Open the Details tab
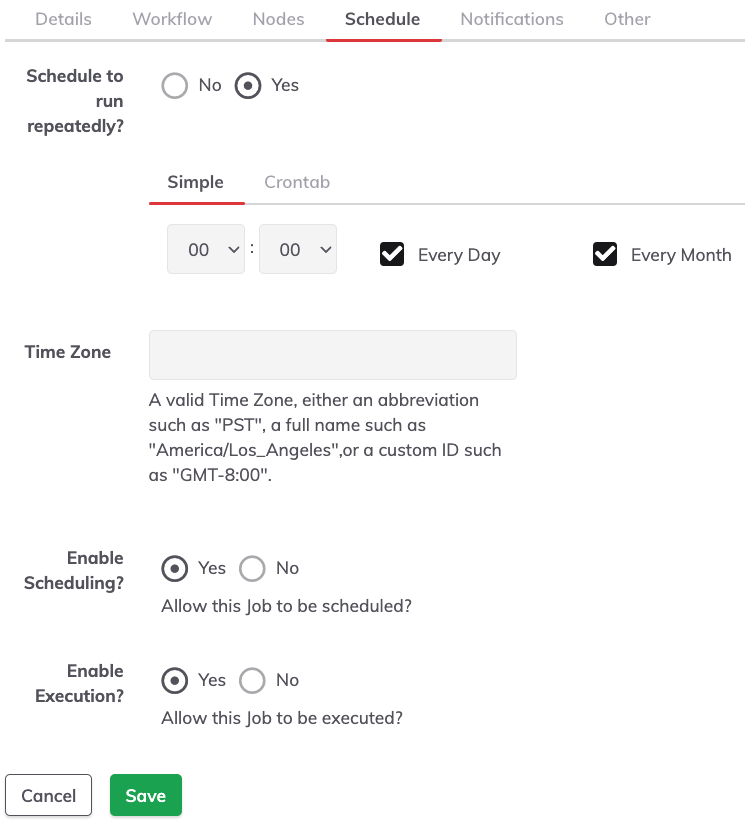 pos(63,20)
